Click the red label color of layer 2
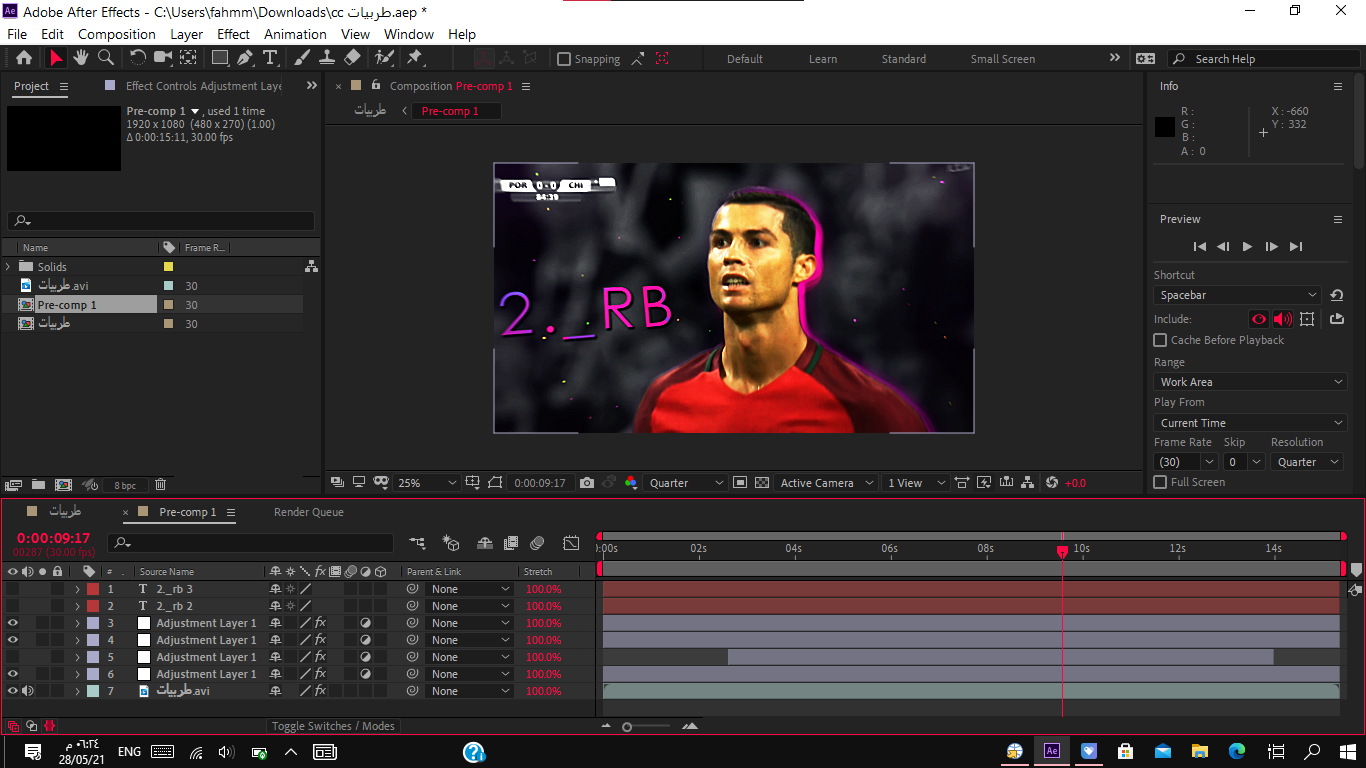This screenshot has width=1366, height=768. pos(93,606)
